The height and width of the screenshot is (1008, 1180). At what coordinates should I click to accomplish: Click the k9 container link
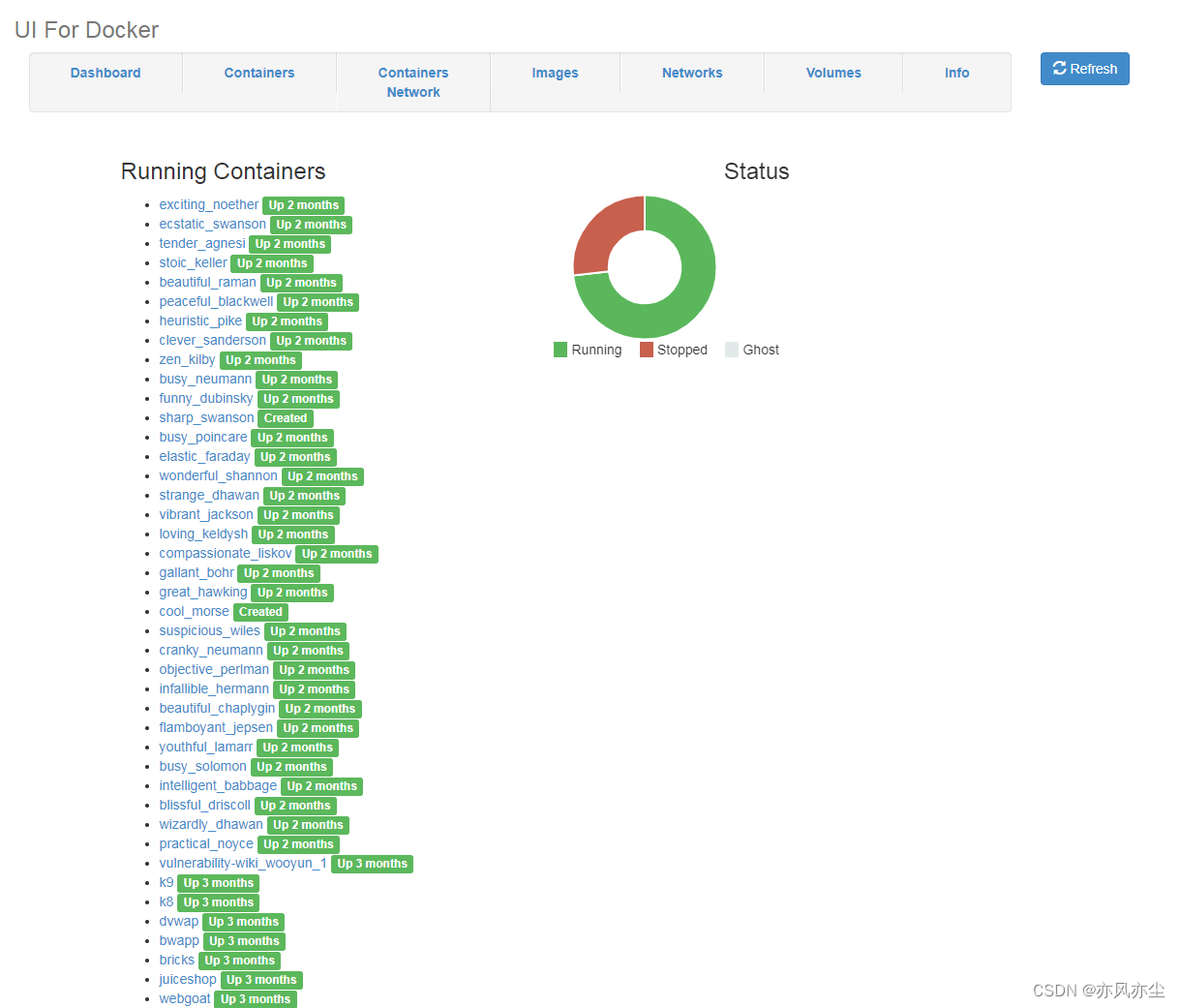(166, 882)
